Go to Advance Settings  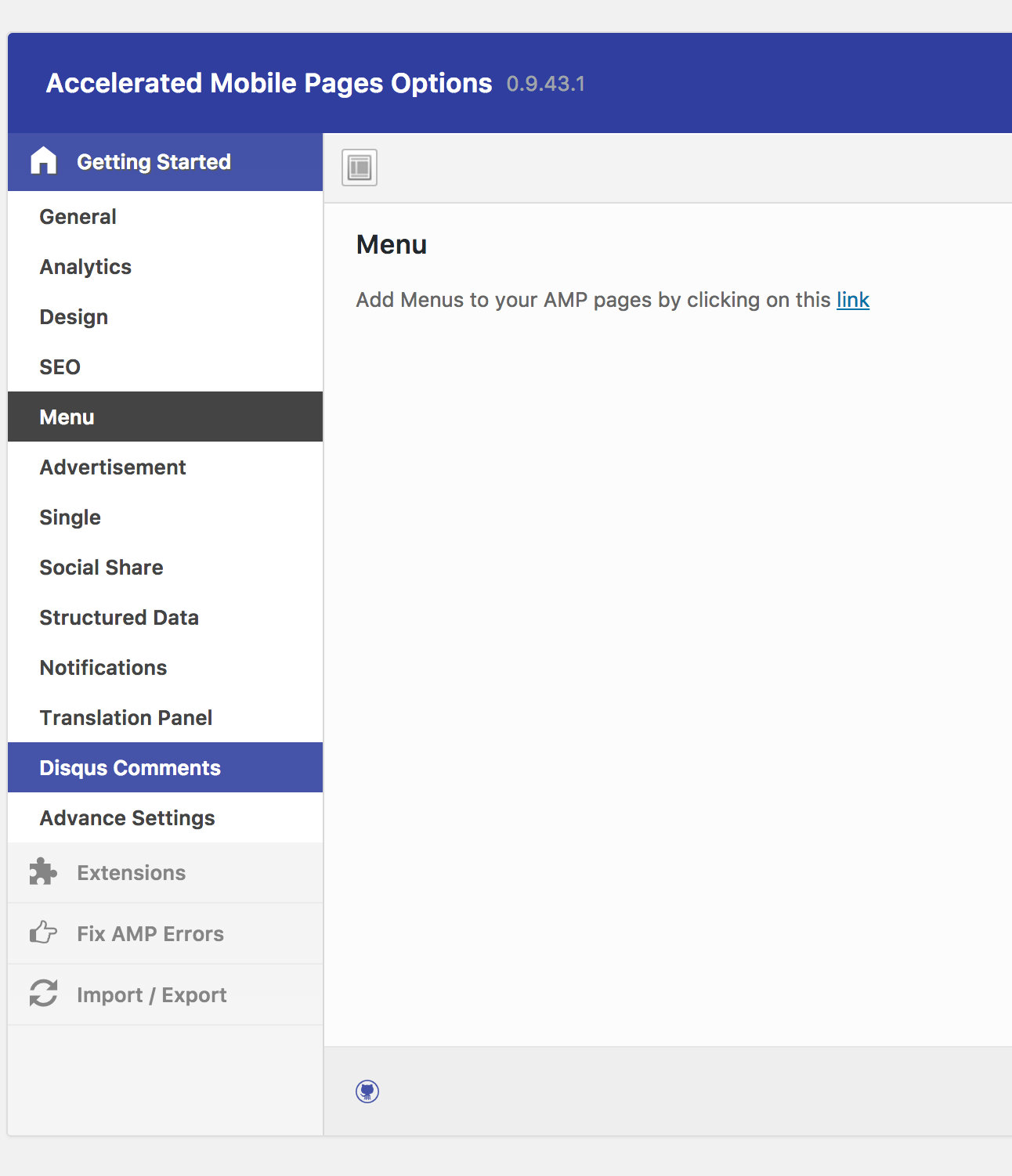pos(128,818)
